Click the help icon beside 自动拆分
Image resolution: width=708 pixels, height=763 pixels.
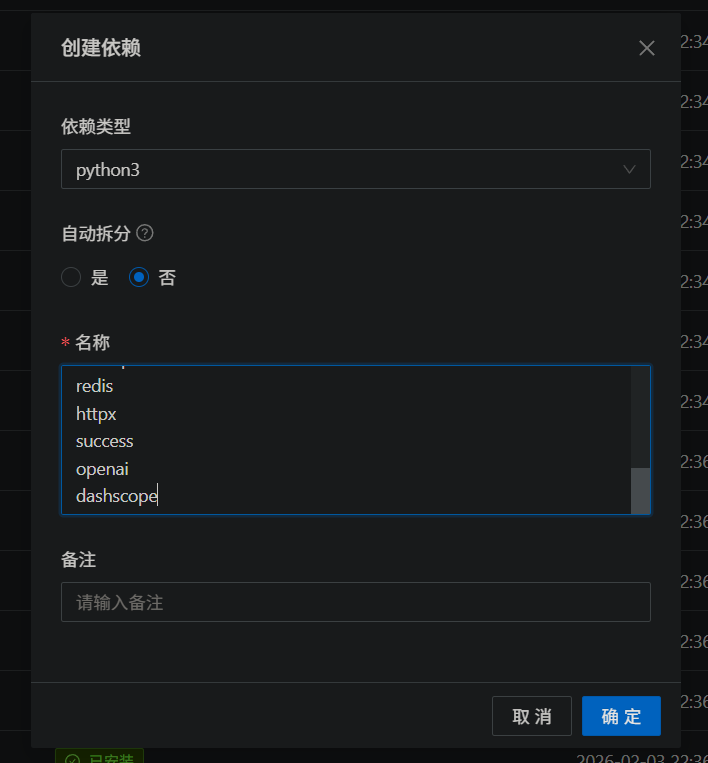pyautogui.click(x=145, y=233)
